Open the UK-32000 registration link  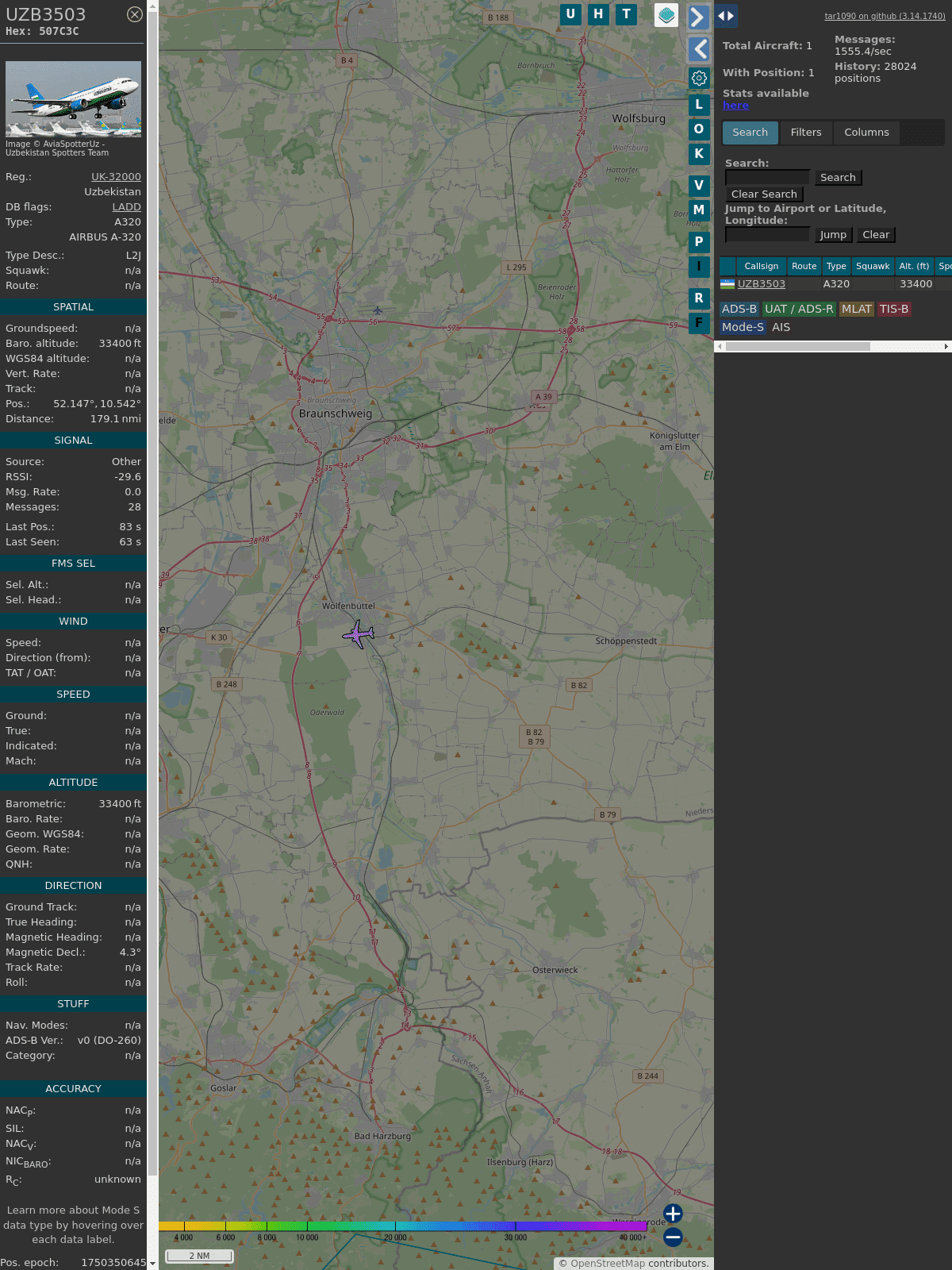tap(116, 177)
